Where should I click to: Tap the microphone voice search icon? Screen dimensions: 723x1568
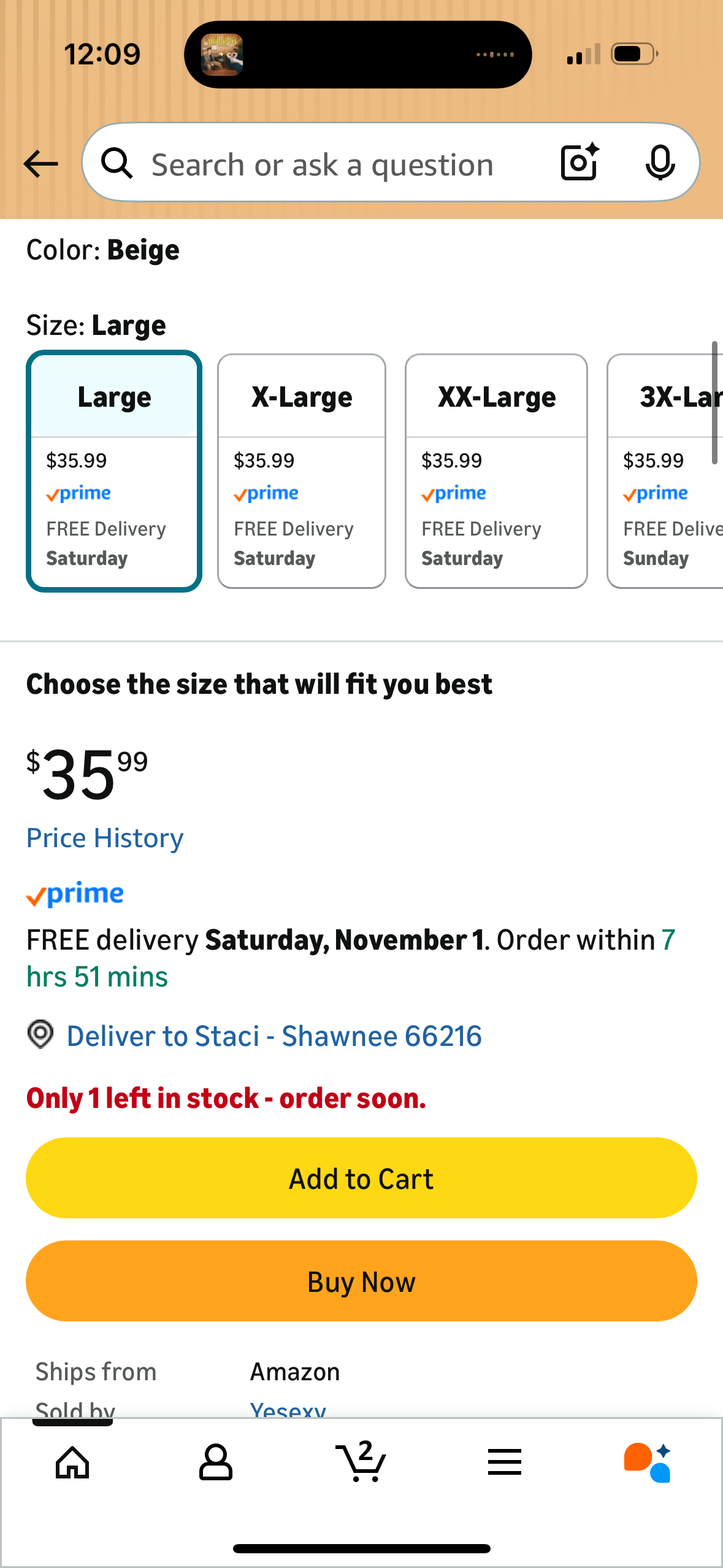tap(660, 163)
